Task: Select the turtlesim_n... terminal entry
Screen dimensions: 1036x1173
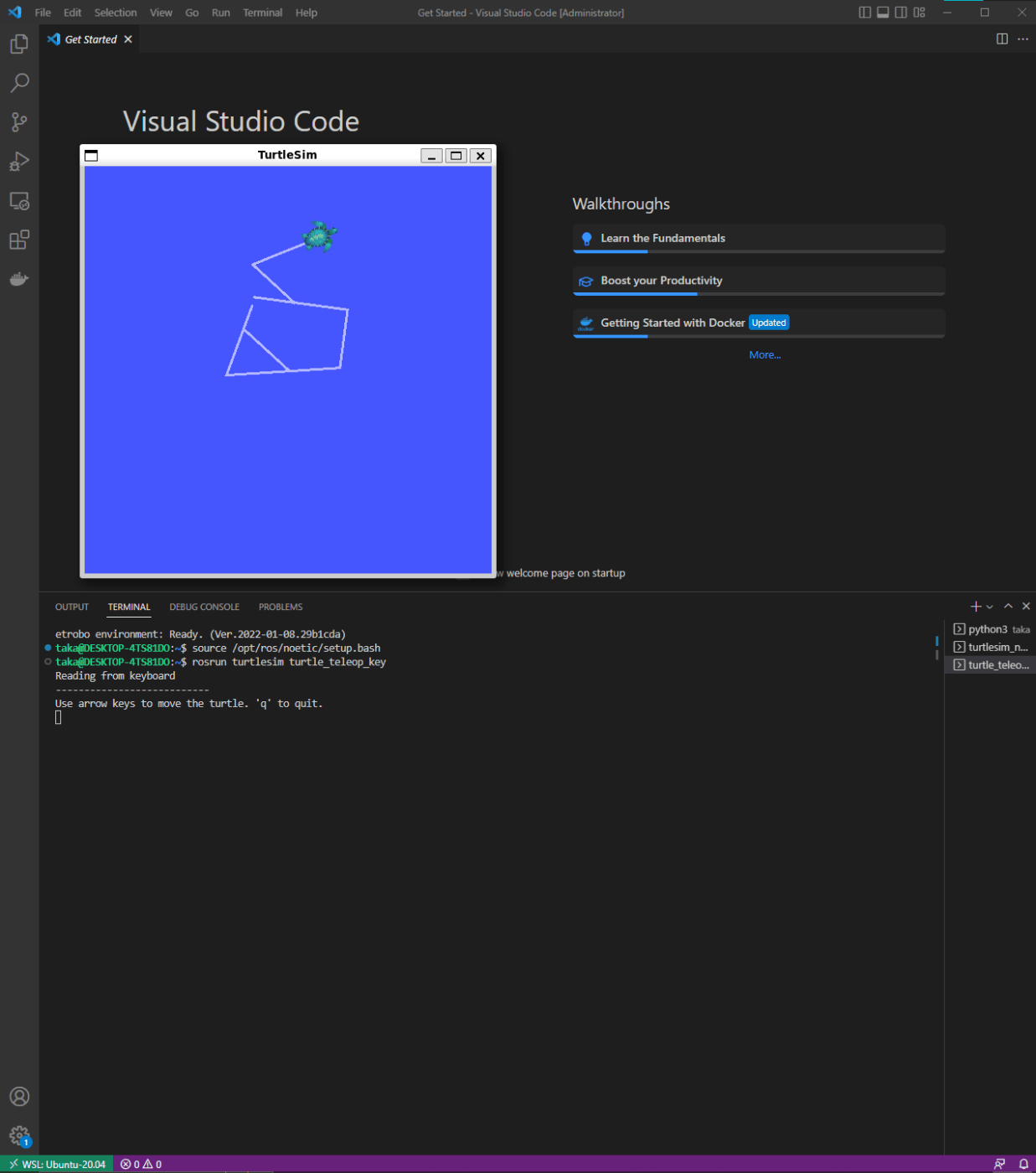Action: tap(991, 647)
